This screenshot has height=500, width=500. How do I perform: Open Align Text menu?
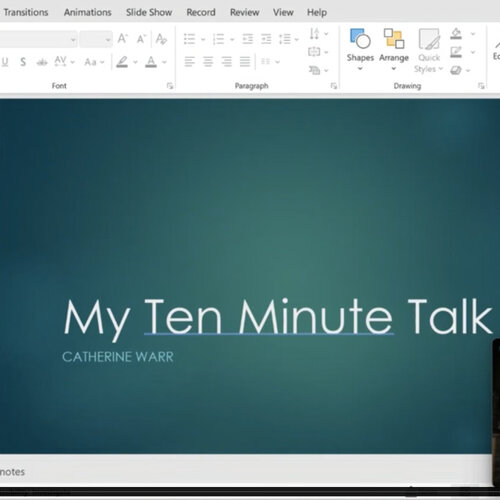[318, 52]
